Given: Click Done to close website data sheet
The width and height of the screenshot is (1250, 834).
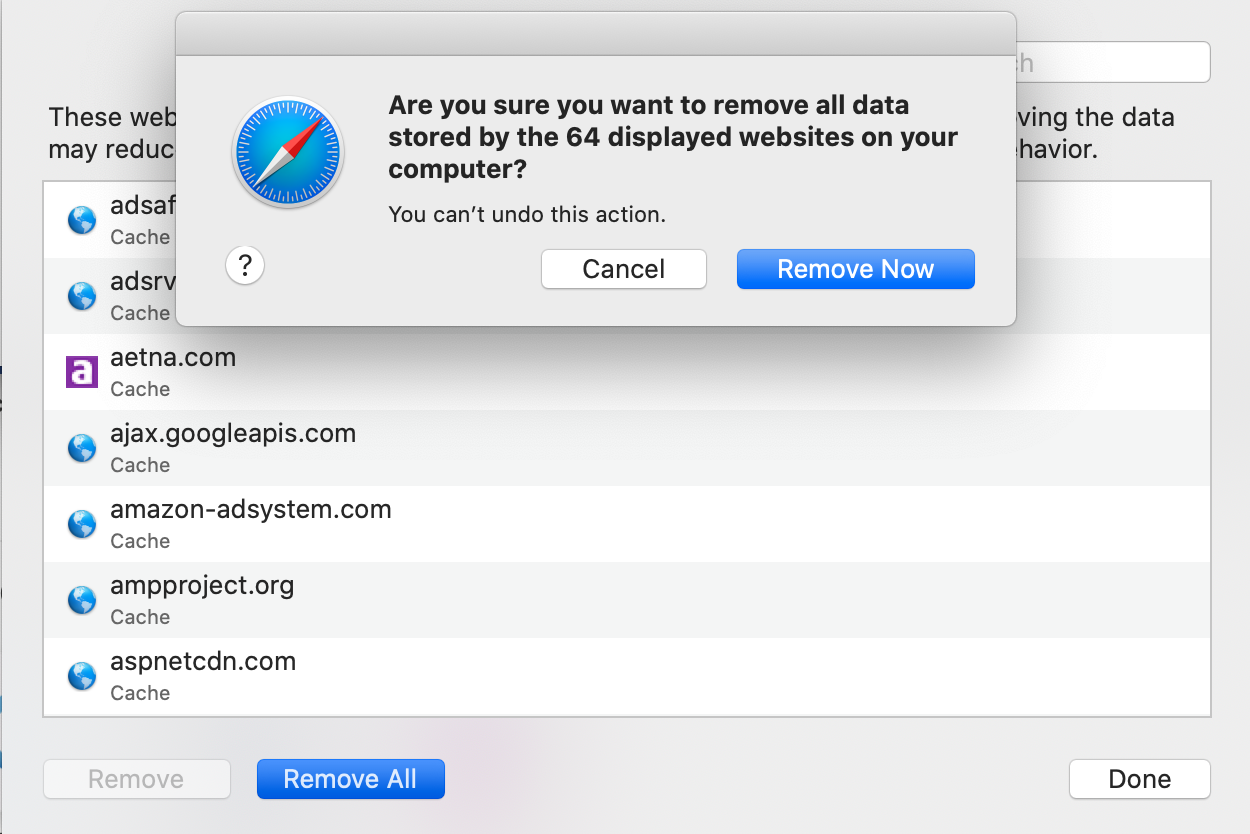Looking at the screenshot, I should (1140, 779).
